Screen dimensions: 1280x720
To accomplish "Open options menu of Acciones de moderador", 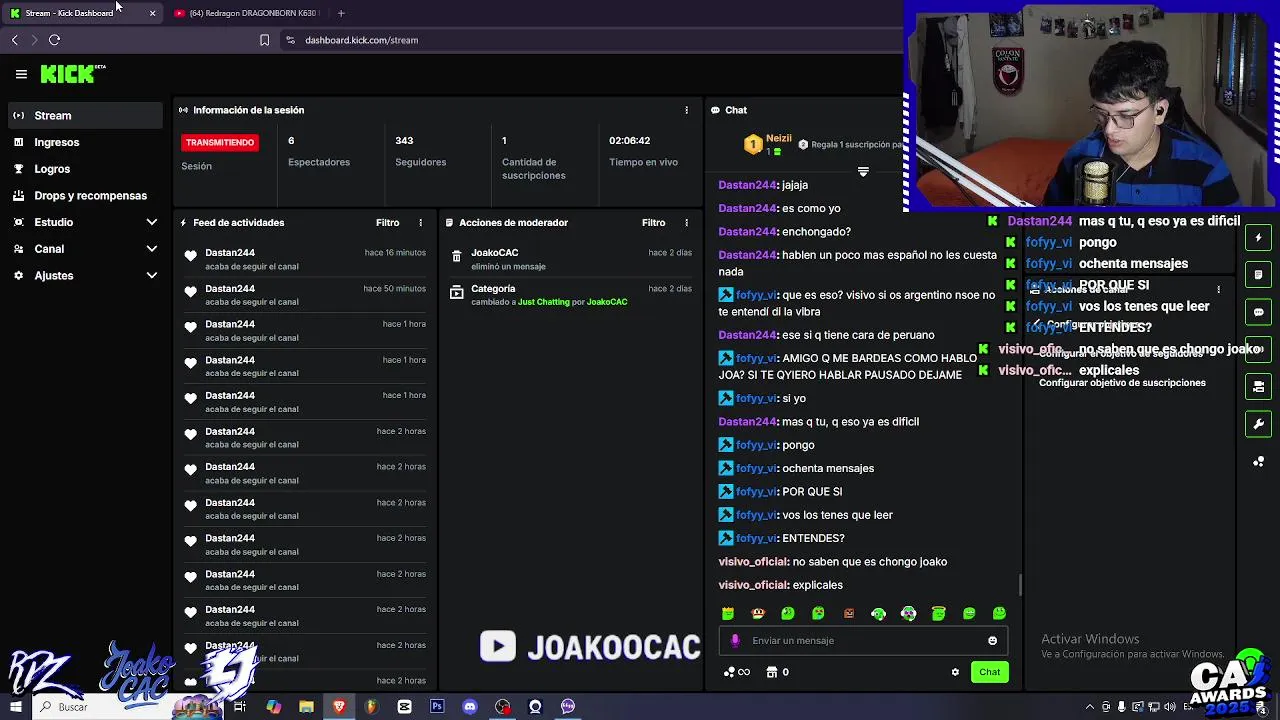I will click(x=686, y=223).
